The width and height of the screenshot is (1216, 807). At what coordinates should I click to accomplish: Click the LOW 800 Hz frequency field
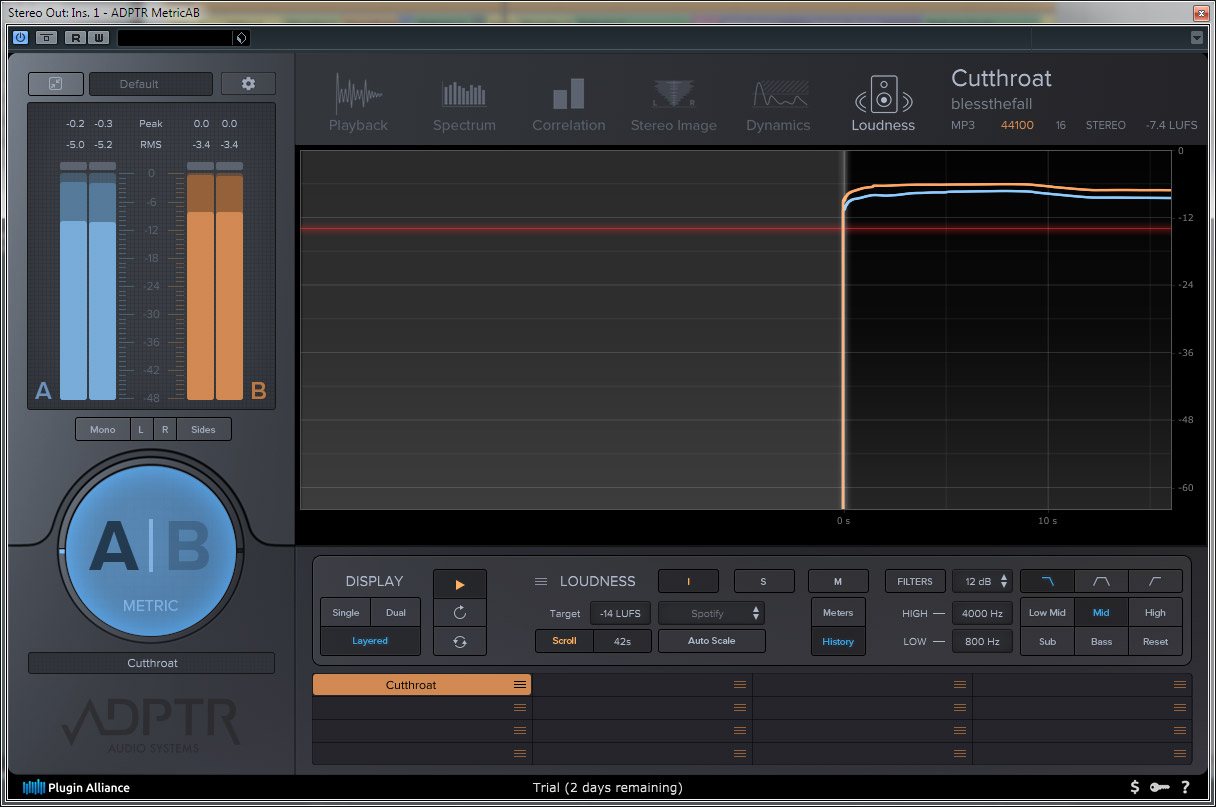pos(982,641)
